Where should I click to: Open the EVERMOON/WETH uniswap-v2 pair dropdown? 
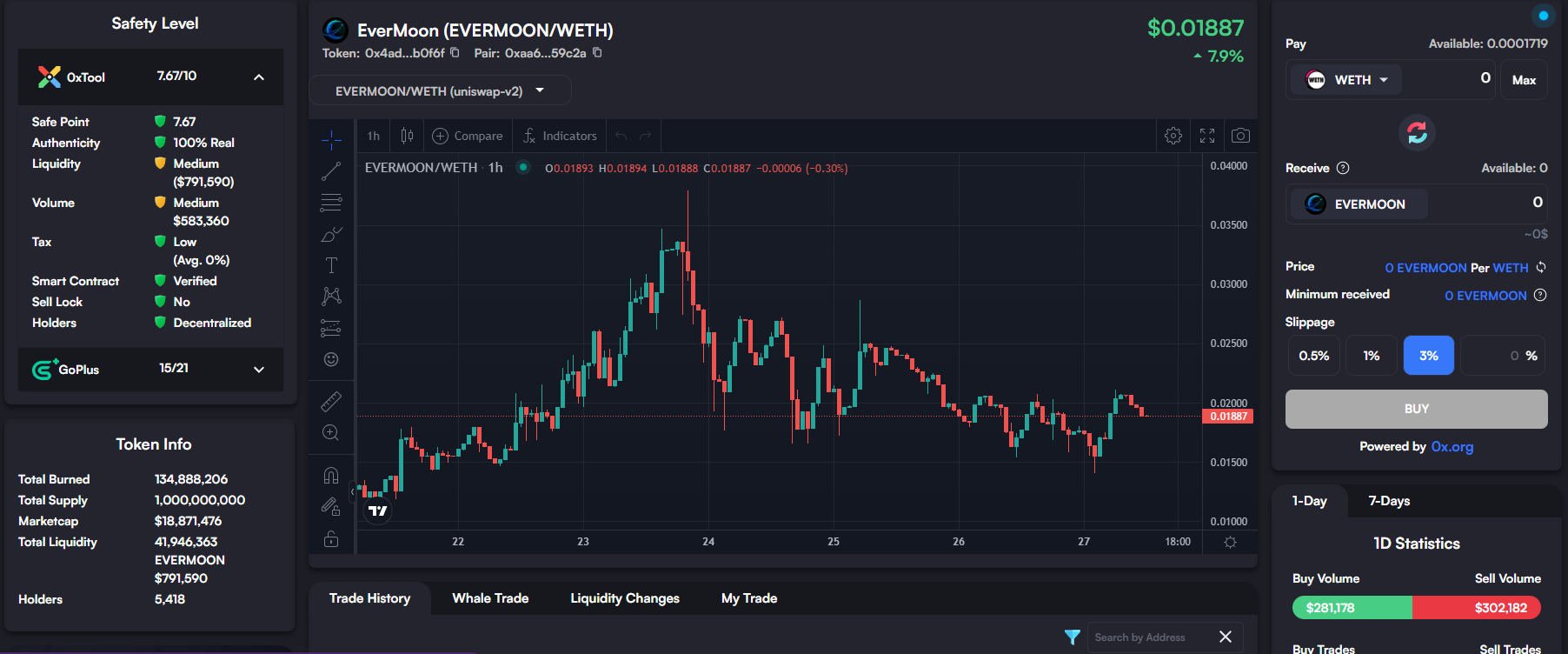point(440,90)
